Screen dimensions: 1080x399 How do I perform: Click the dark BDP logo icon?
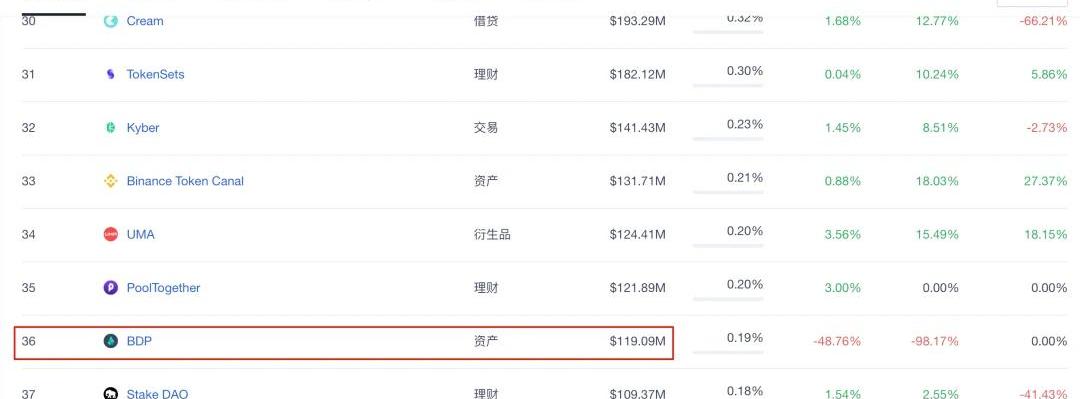coord(110,341)
